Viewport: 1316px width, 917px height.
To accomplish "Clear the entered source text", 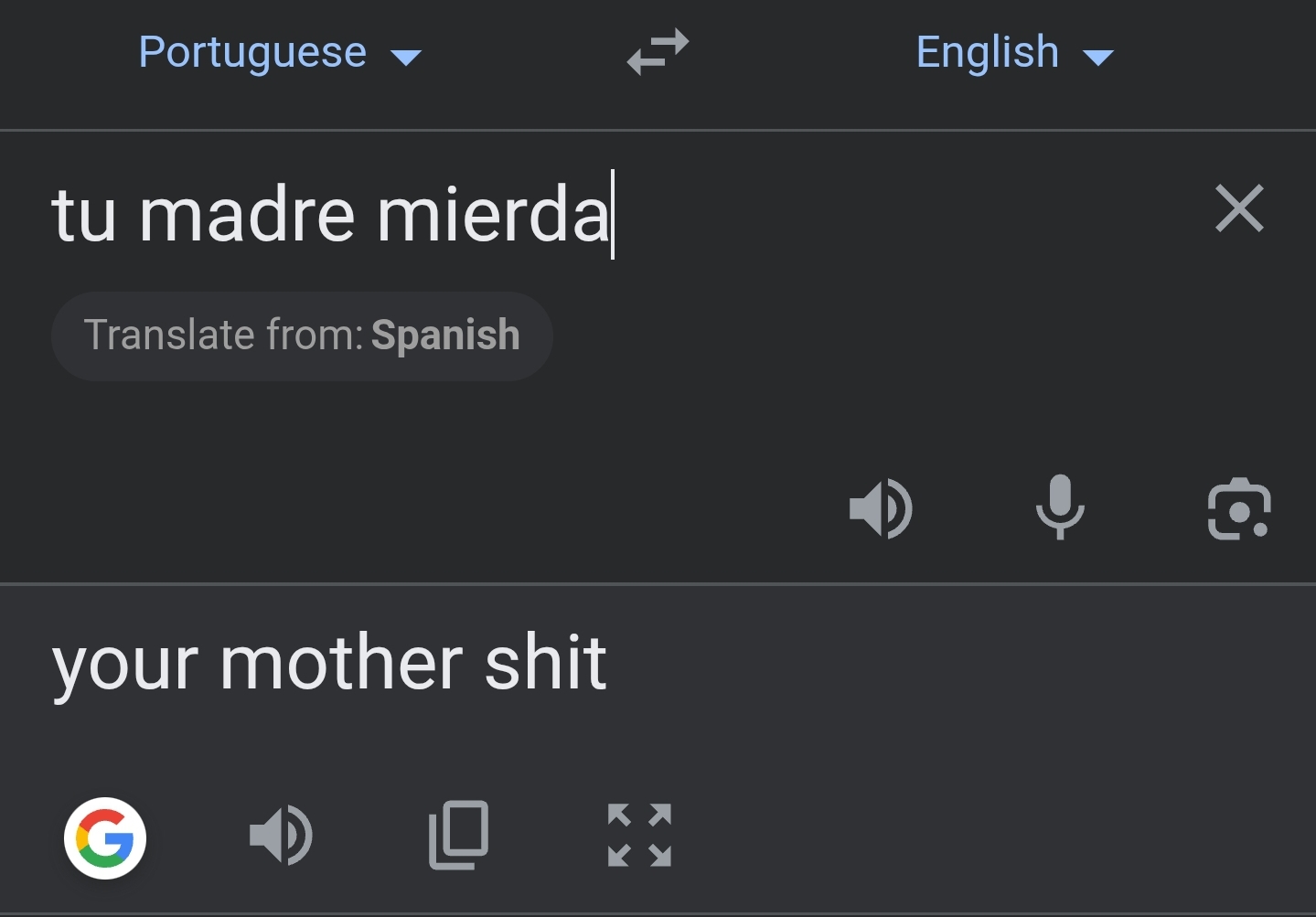I will (x=1239, y=208).
